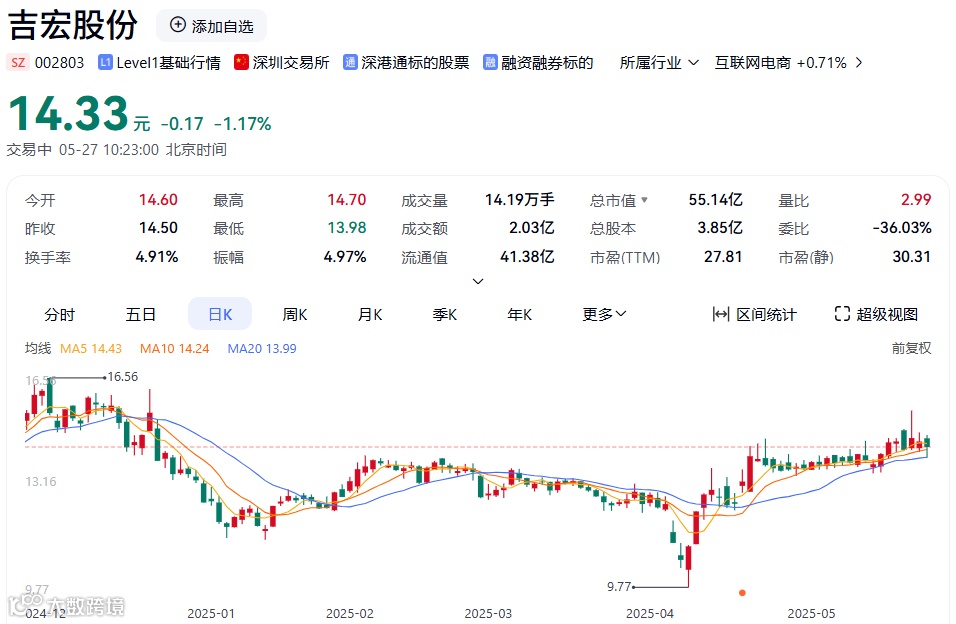956x624 pixels.
Task: Click the SZ exchange badge icon
Action: tap(18, 62)
